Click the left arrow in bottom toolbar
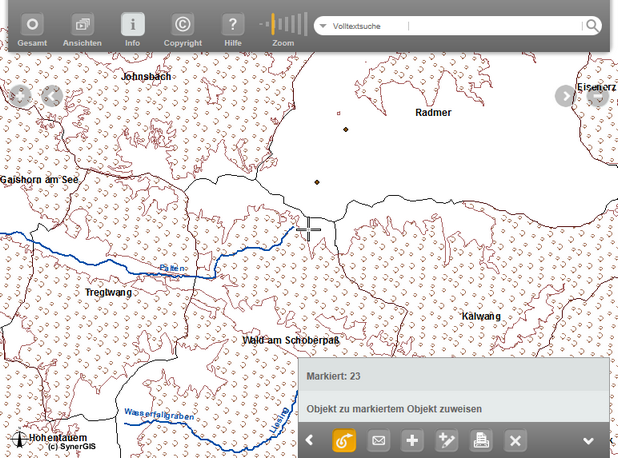 tap(310, 440)
